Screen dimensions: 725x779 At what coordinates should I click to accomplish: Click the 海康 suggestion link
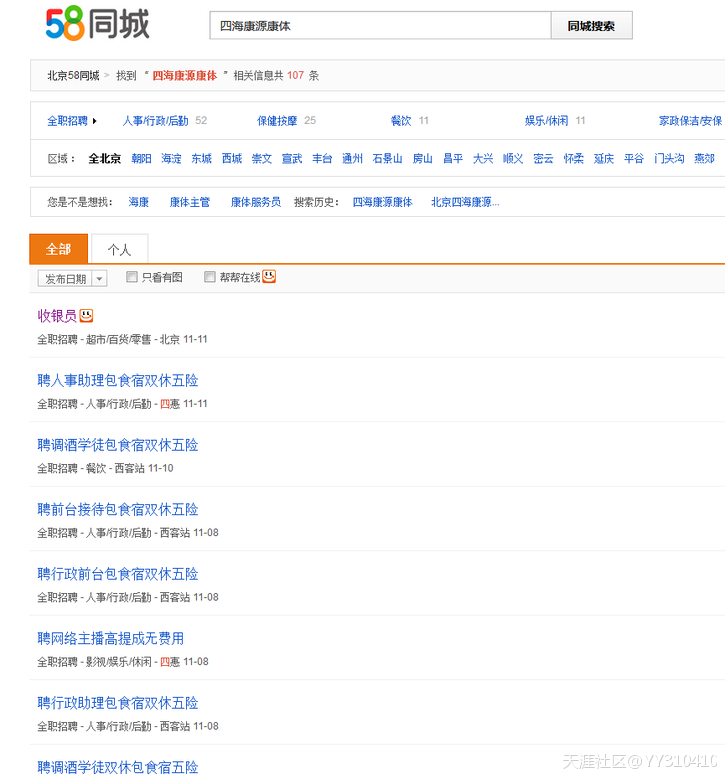(x=139, y=202)
